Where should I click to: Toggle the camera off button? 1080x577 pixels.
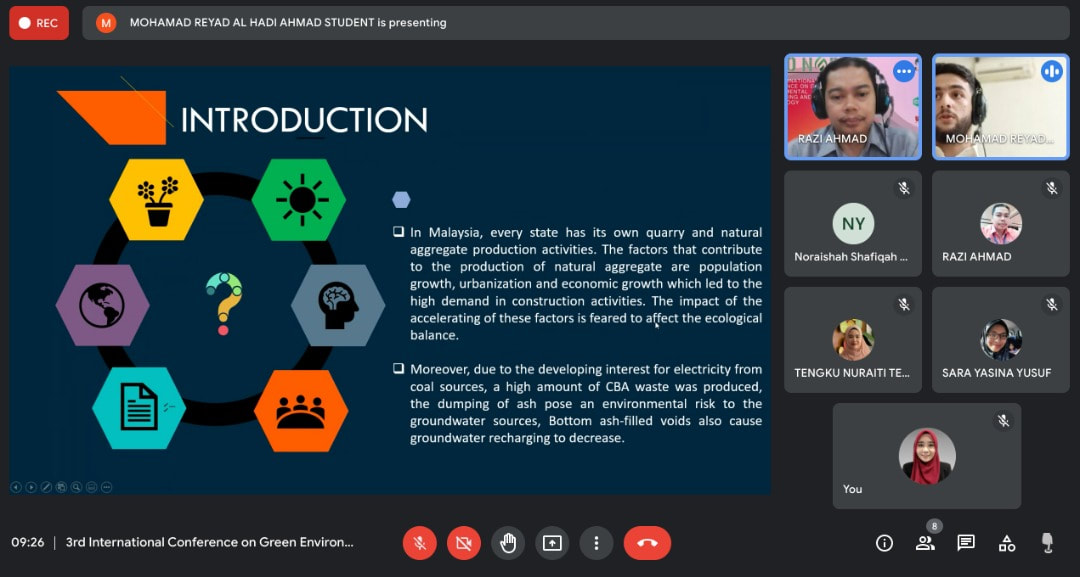(x=464, y=543)
